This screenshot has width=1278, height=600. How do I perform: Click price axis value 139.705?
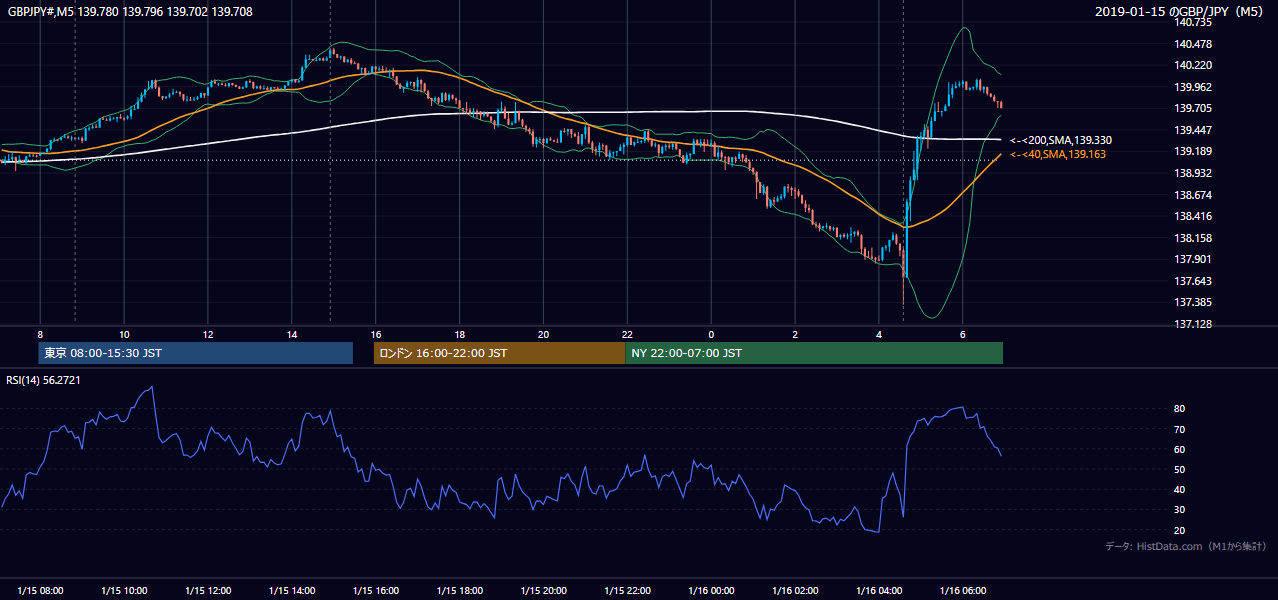pyautogui.click(x=1194, y=108)
